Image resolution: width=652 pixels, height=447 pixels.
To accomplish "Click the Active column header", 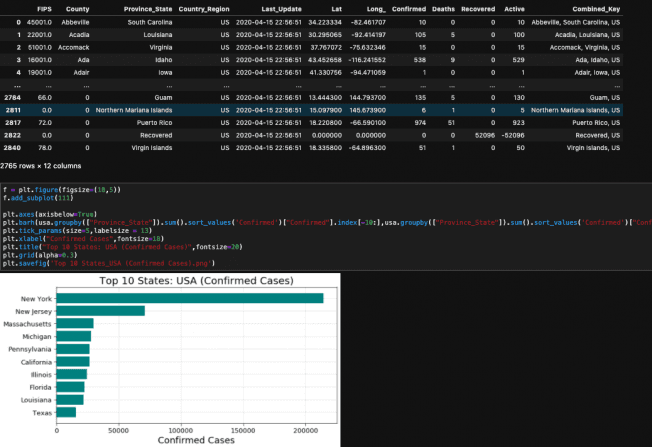I will (x=514, y=9).
